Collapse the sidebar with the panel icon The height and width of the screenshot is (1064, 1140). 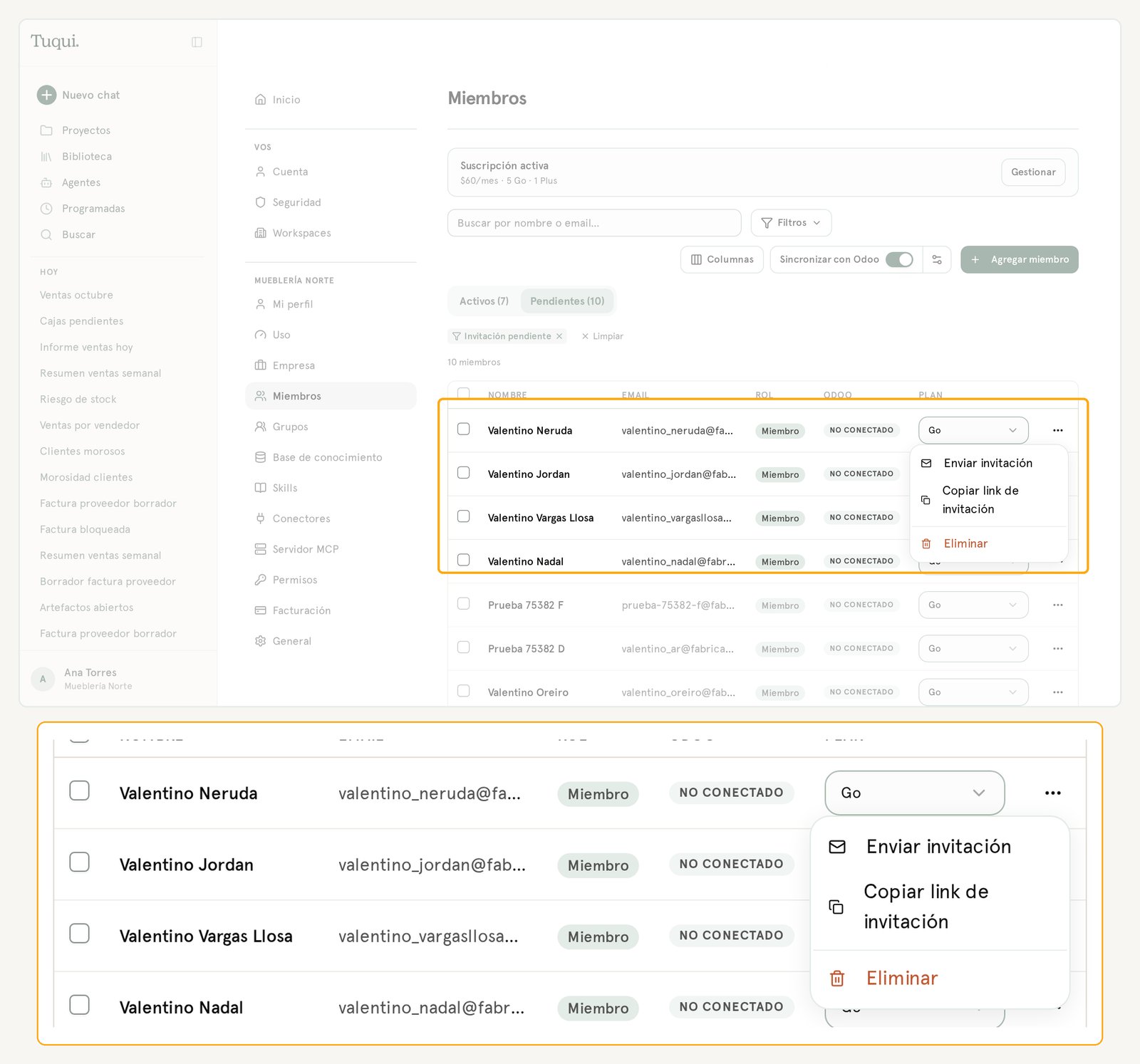tap(197, 42)
